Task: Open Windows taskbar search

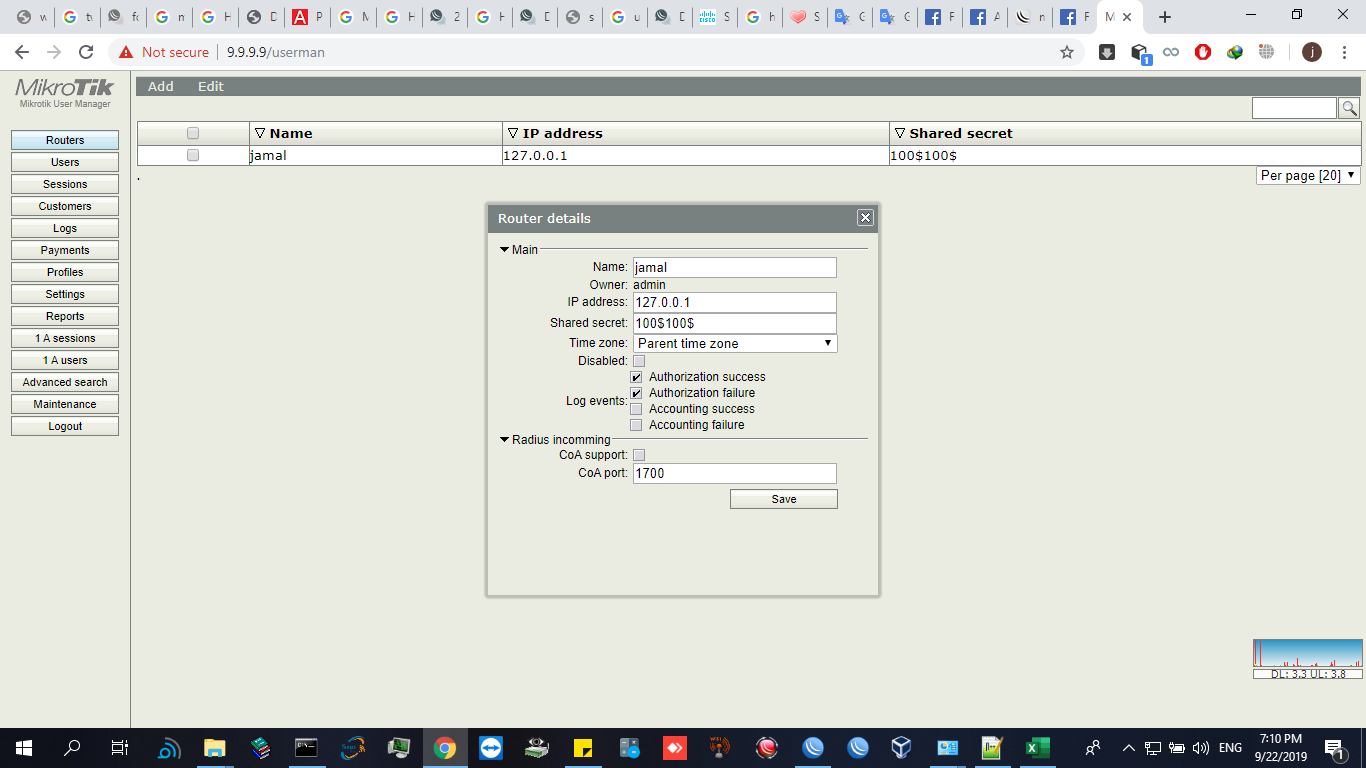Action: point(72,747)
